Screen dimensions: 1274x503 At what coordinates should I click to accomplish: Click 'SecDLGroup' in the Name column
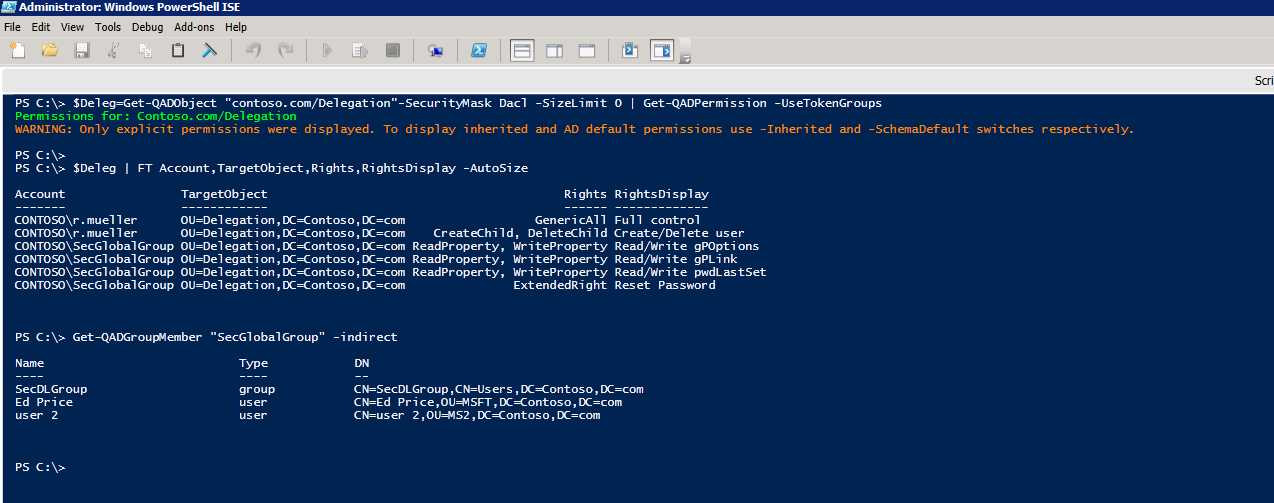(51, 389)
